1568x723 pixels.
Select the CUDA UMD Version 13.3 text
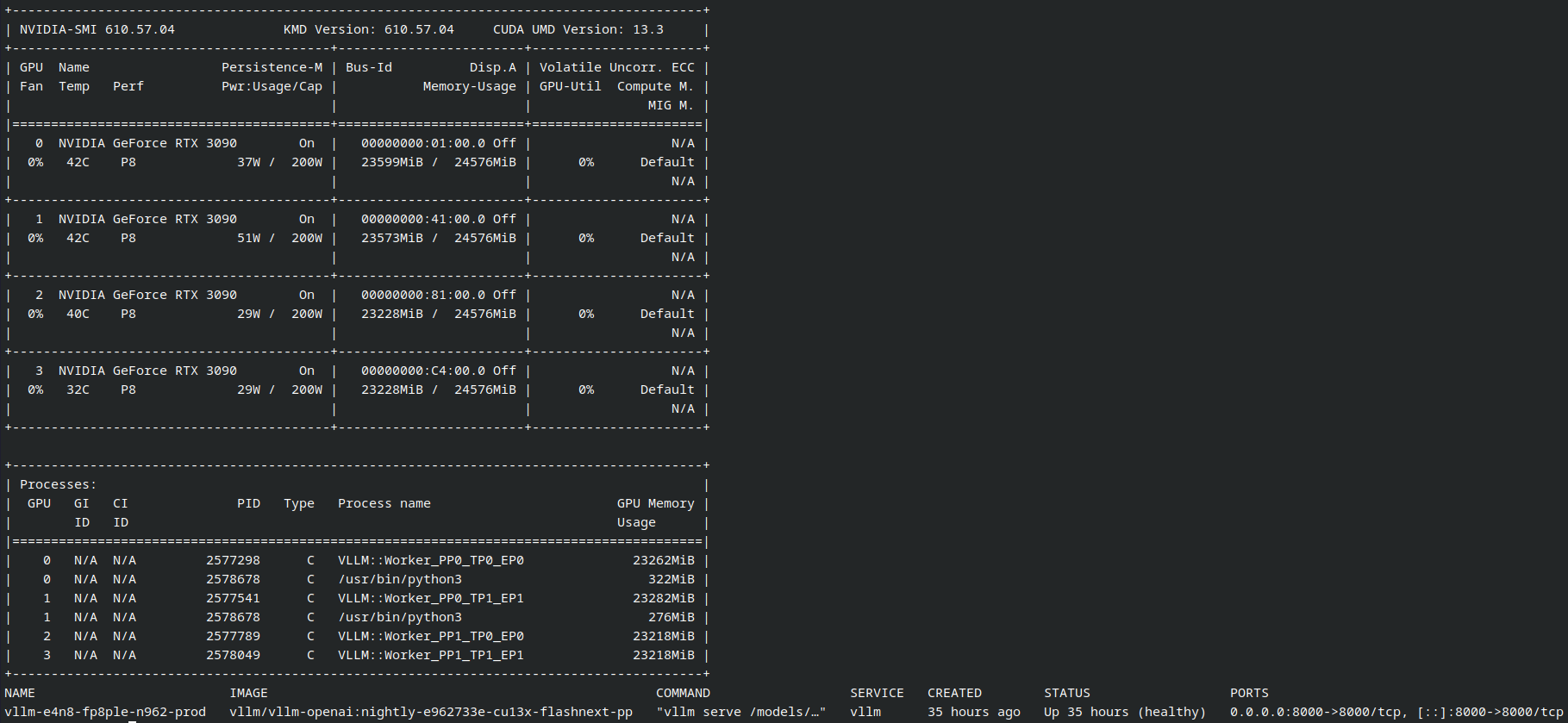pyautogui.click(x=578, y=29)
